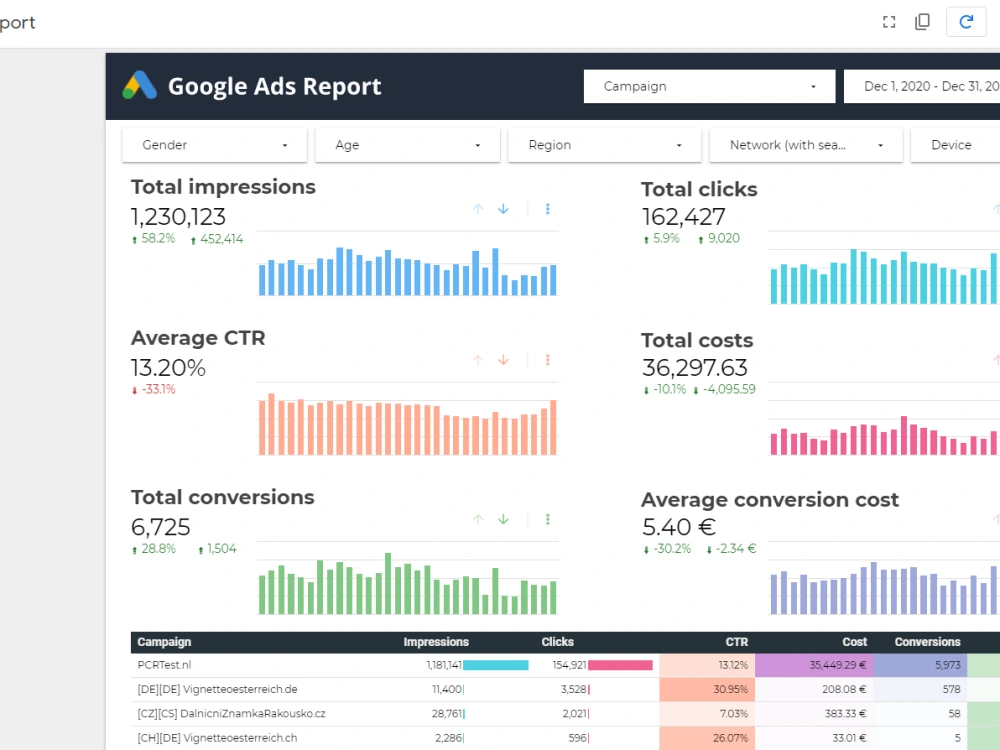Select the Vignetteoesterreich.ch campaign row
Image resolution: width=1000 pixels, height=750 pixels.
click(x=565, y=738)
